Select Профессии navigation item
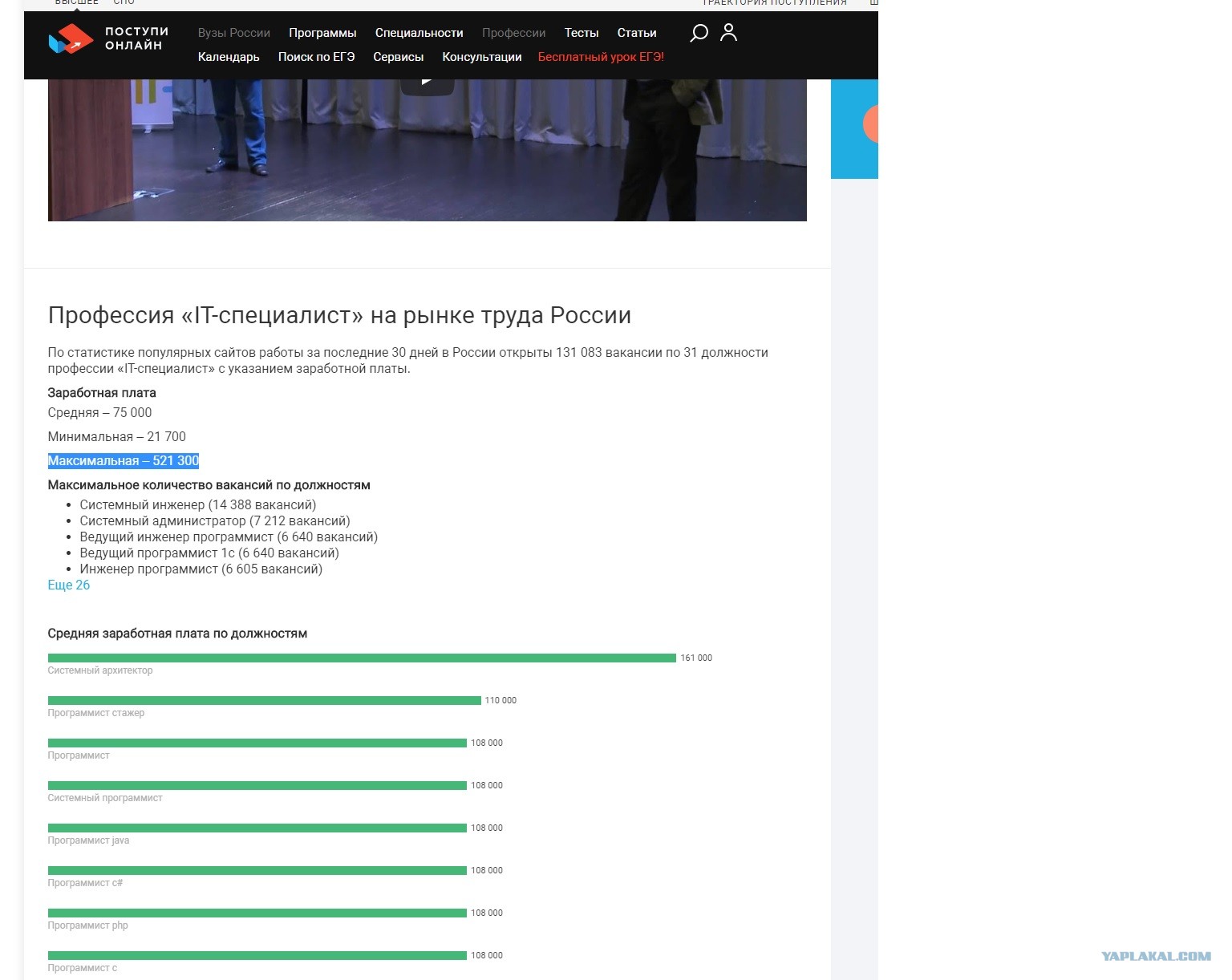Viewport: 1232px width, 980px height. 513,33
